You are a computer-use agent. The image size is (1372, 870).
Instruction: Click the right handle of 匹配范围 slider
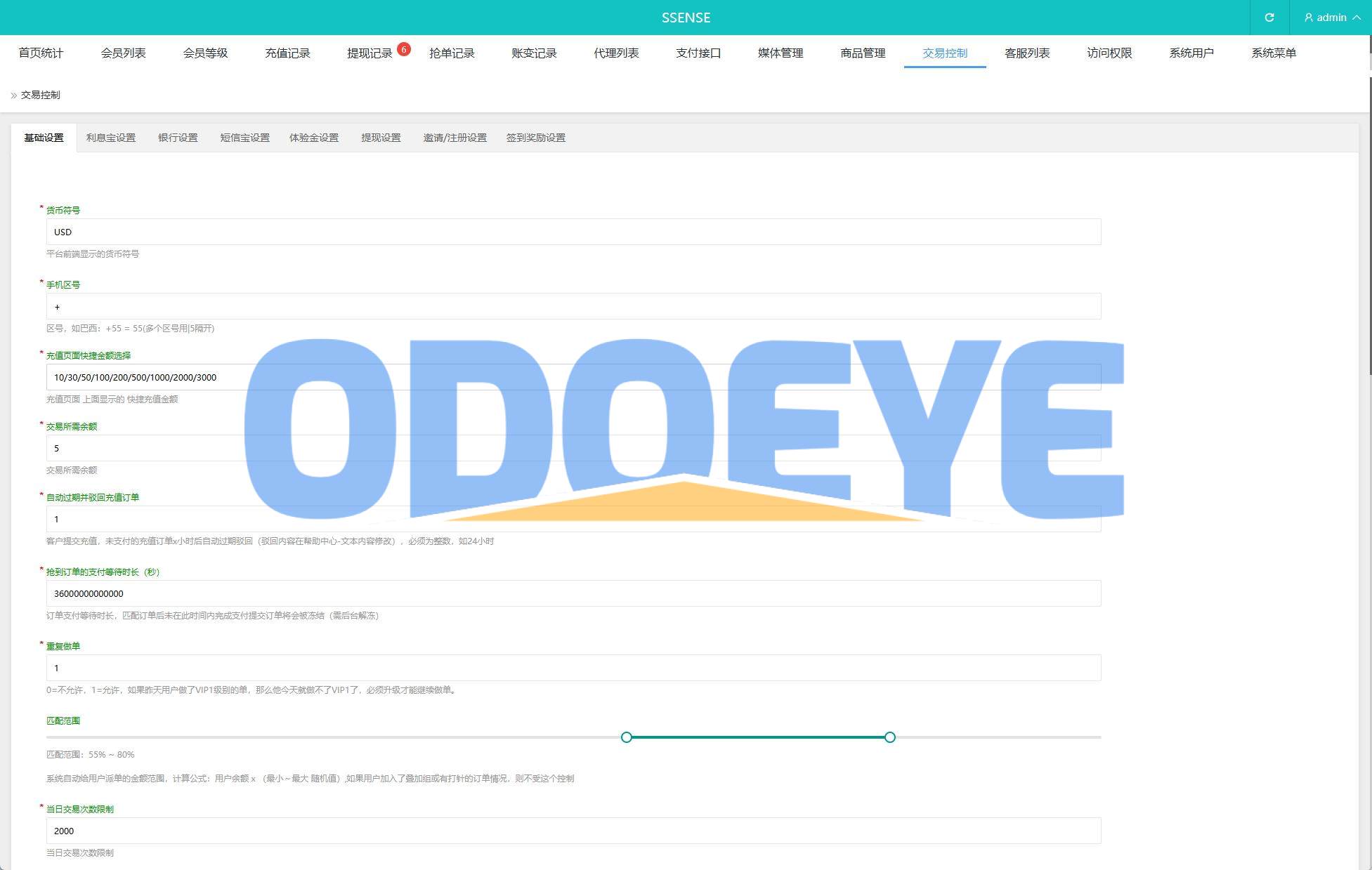pyautogui.click(x=890, y=737)
